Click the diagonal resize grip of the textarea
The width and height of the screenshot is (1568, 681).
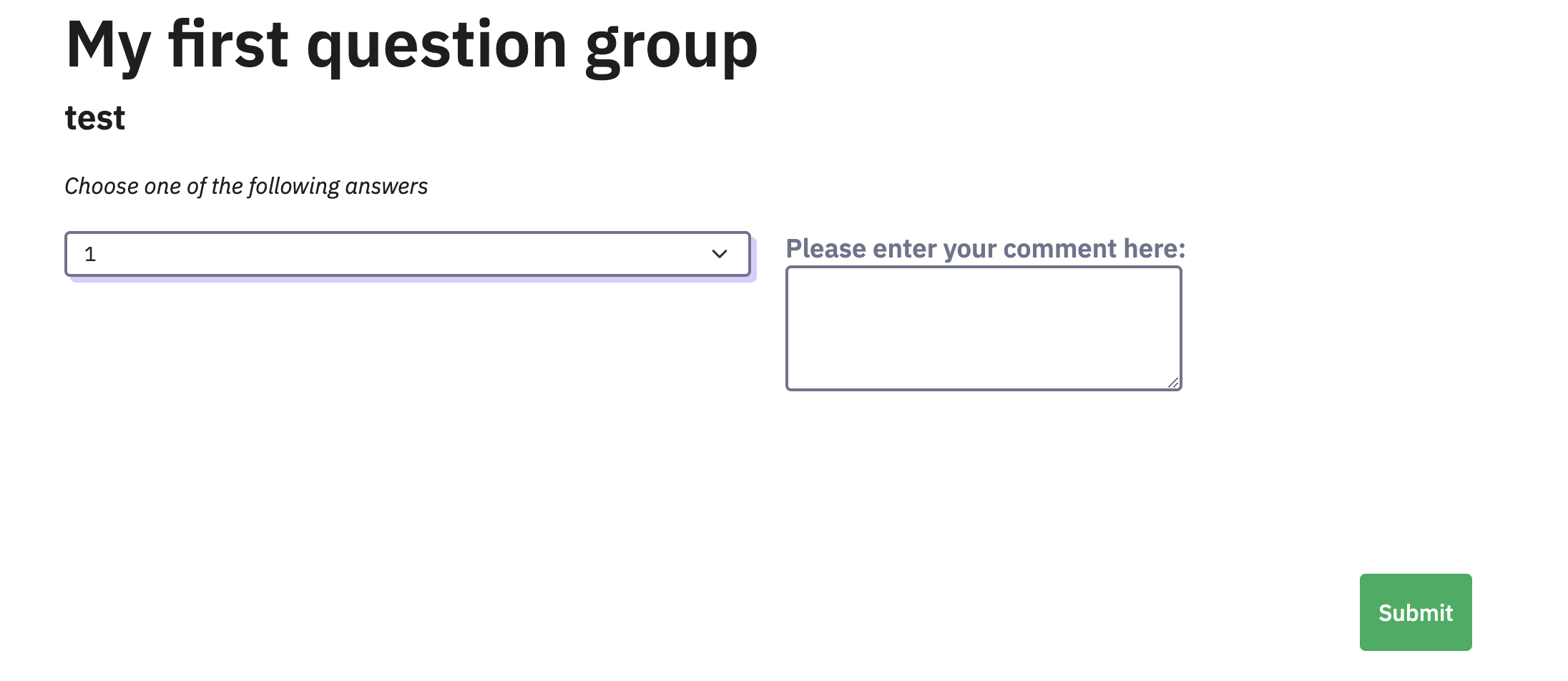pyautogui.click(x=1173, y=383)
